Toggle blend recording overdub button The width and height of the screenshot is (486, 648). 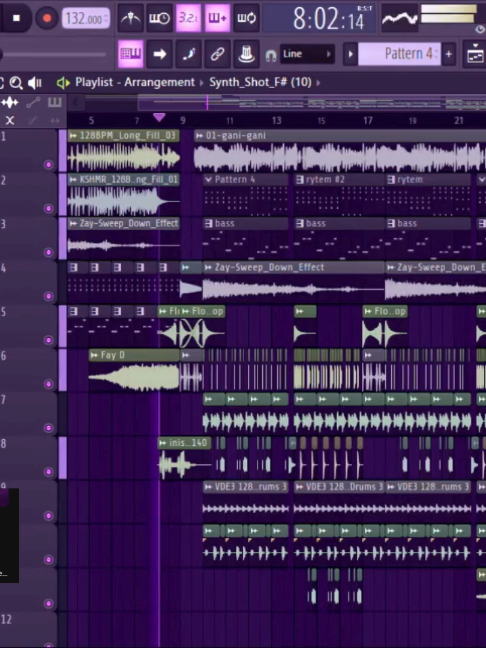click(217, 18)
